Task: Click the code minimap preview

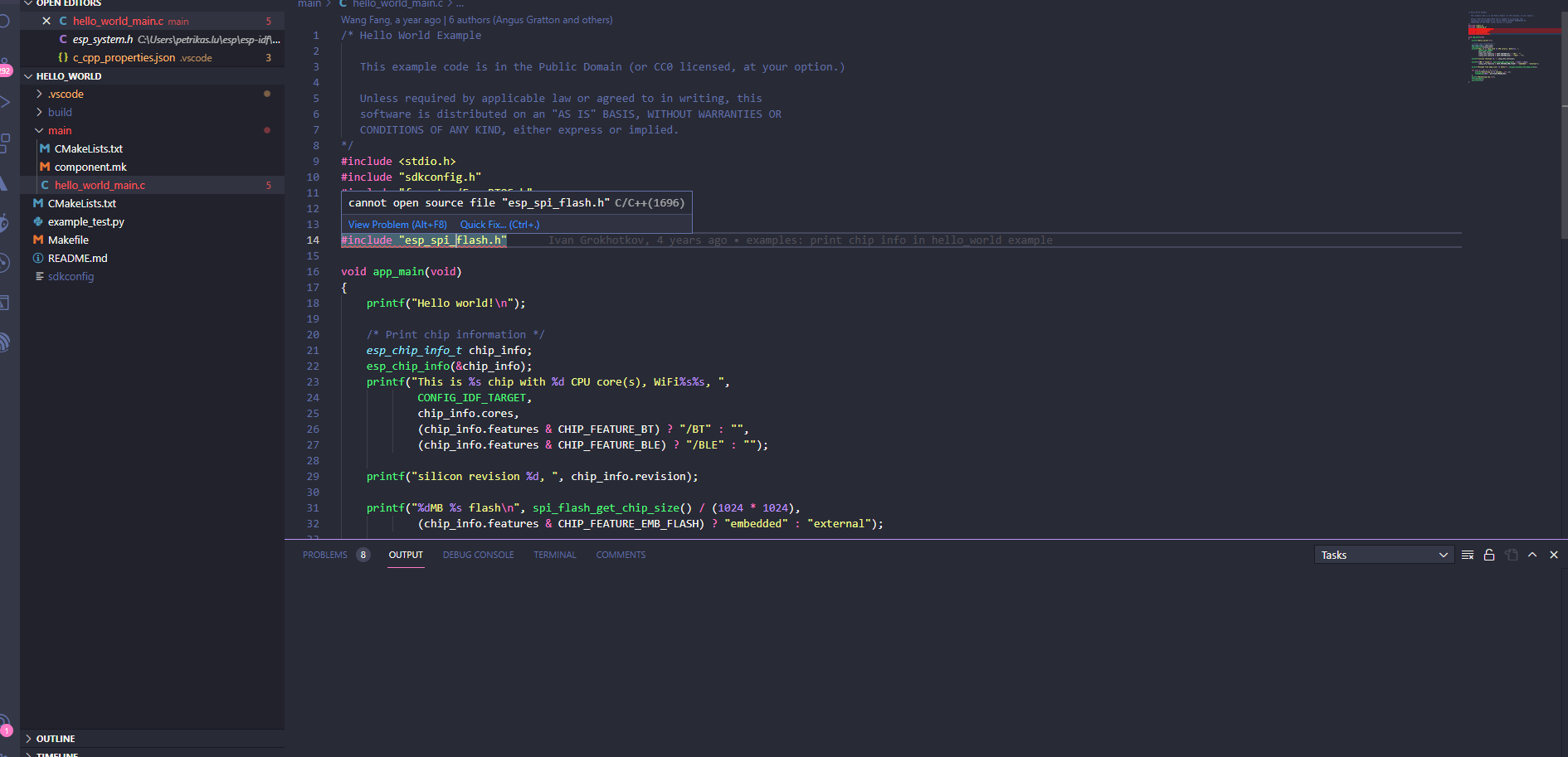Action: pos(1513,46)
